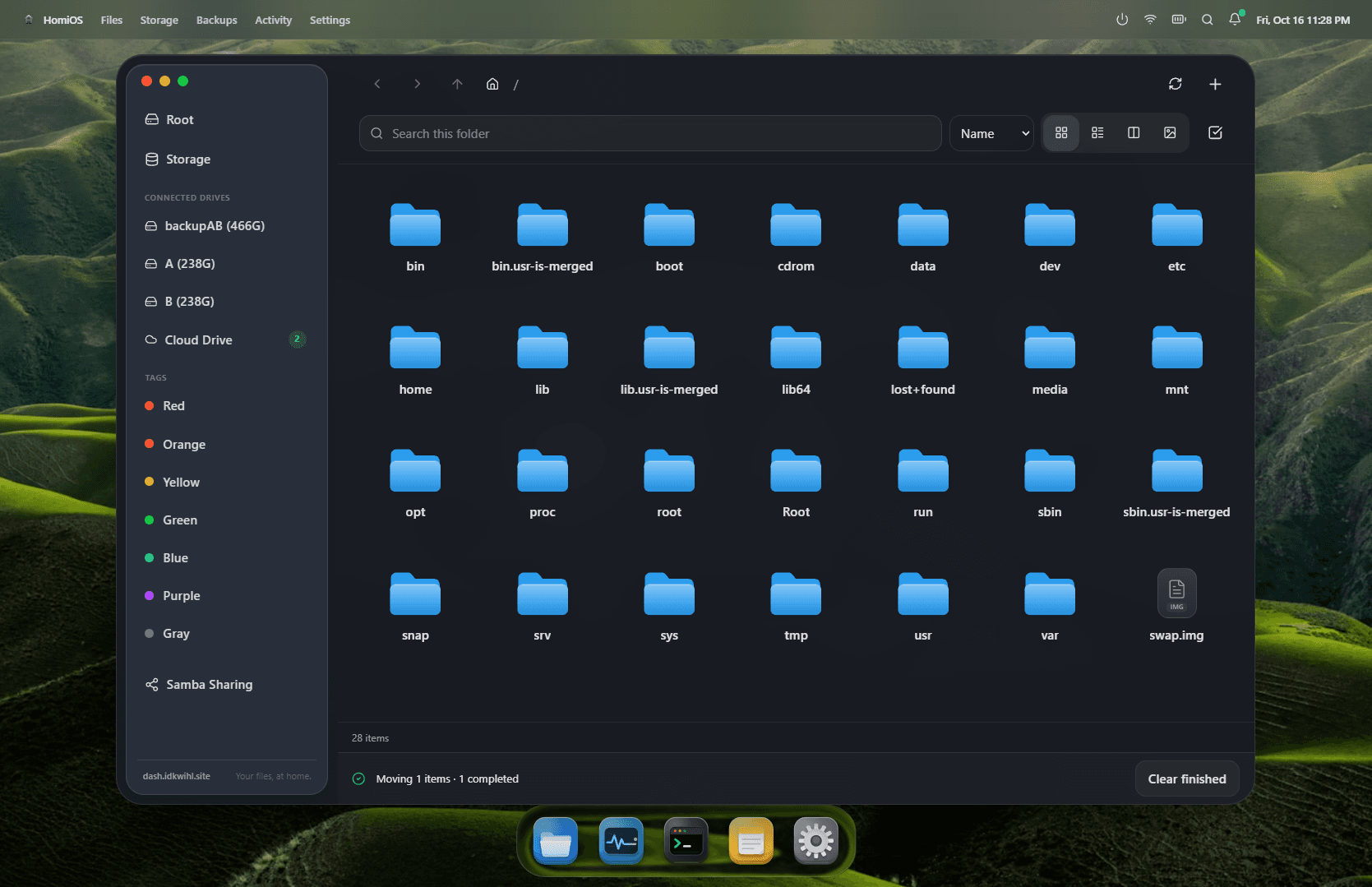Select the swap.img file icon
The height and width of the screenshot is (887, 1372).
point(1176,594)
